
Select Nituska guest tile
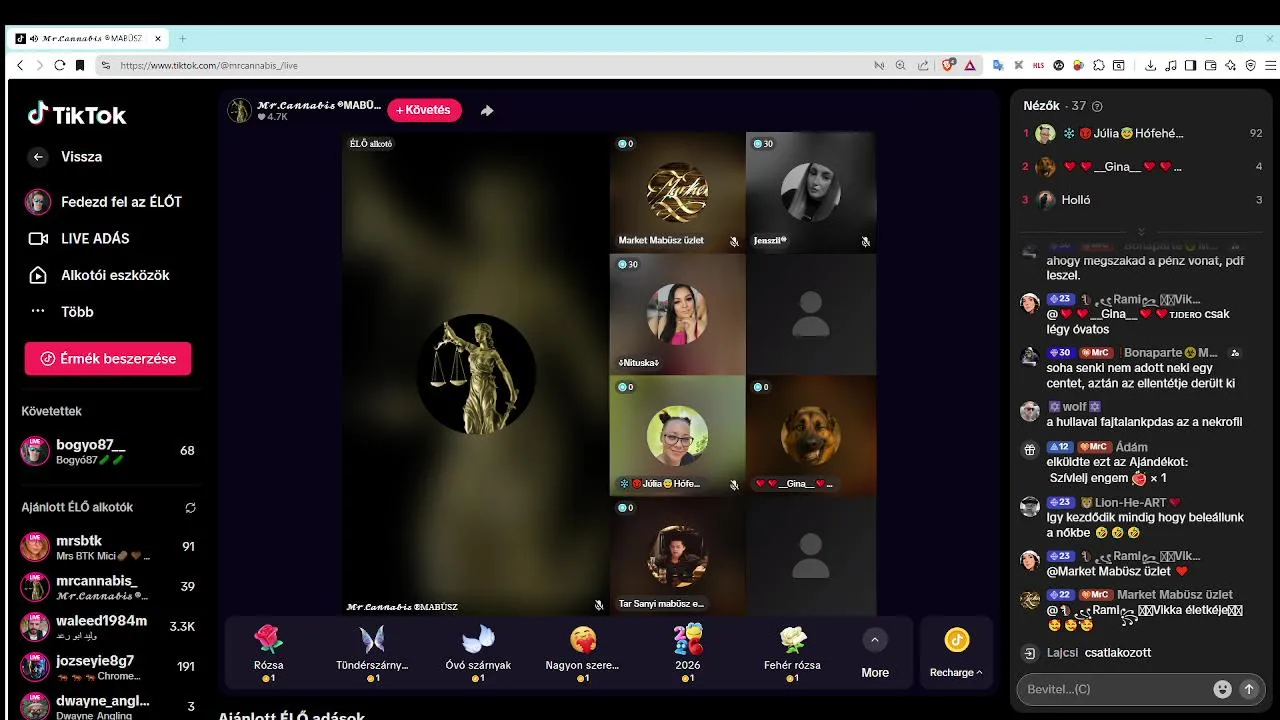pos(677,314)
